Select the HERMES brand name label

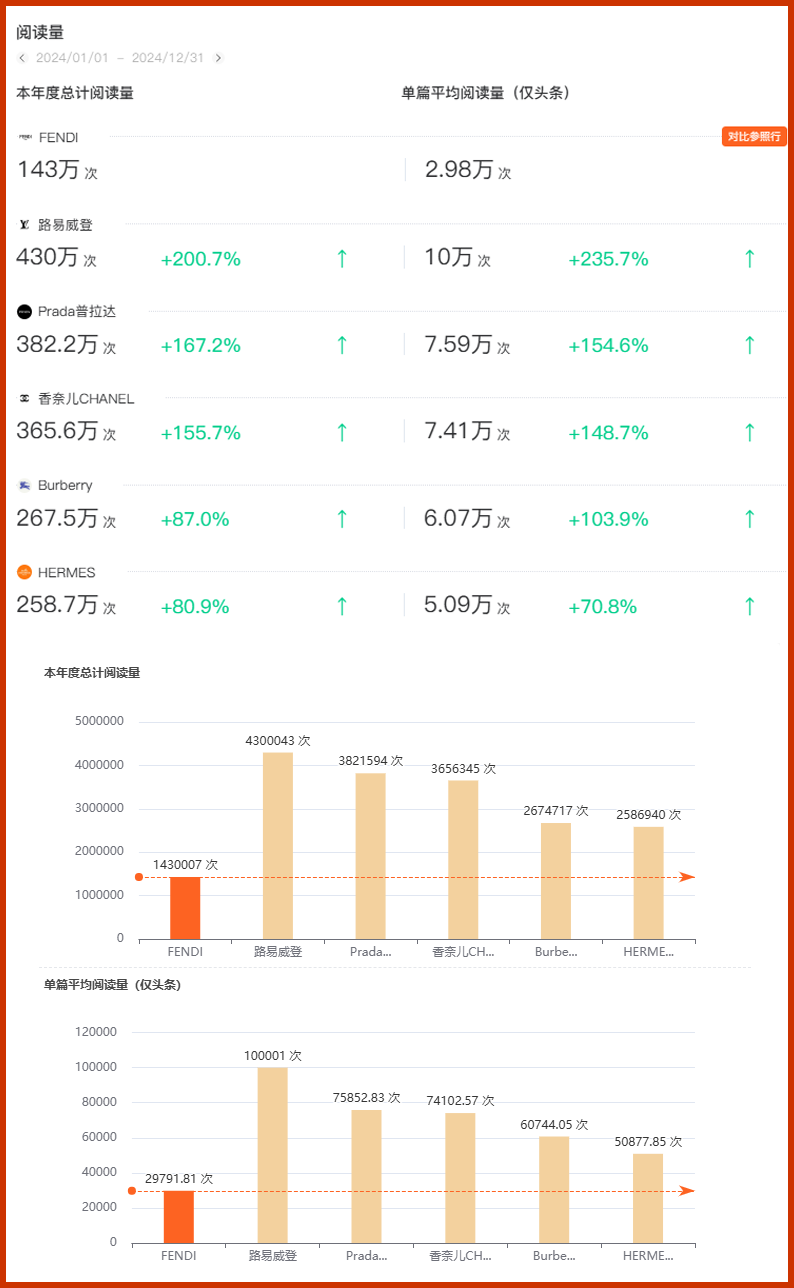(67, 572)
